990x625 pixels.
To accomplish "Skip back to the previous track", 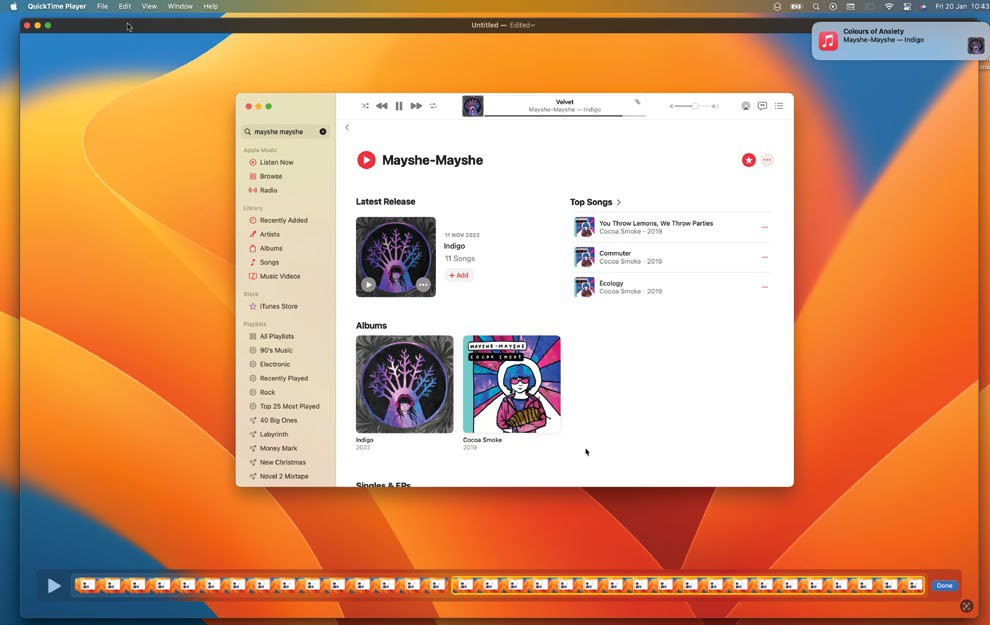I will coord(381,106).
